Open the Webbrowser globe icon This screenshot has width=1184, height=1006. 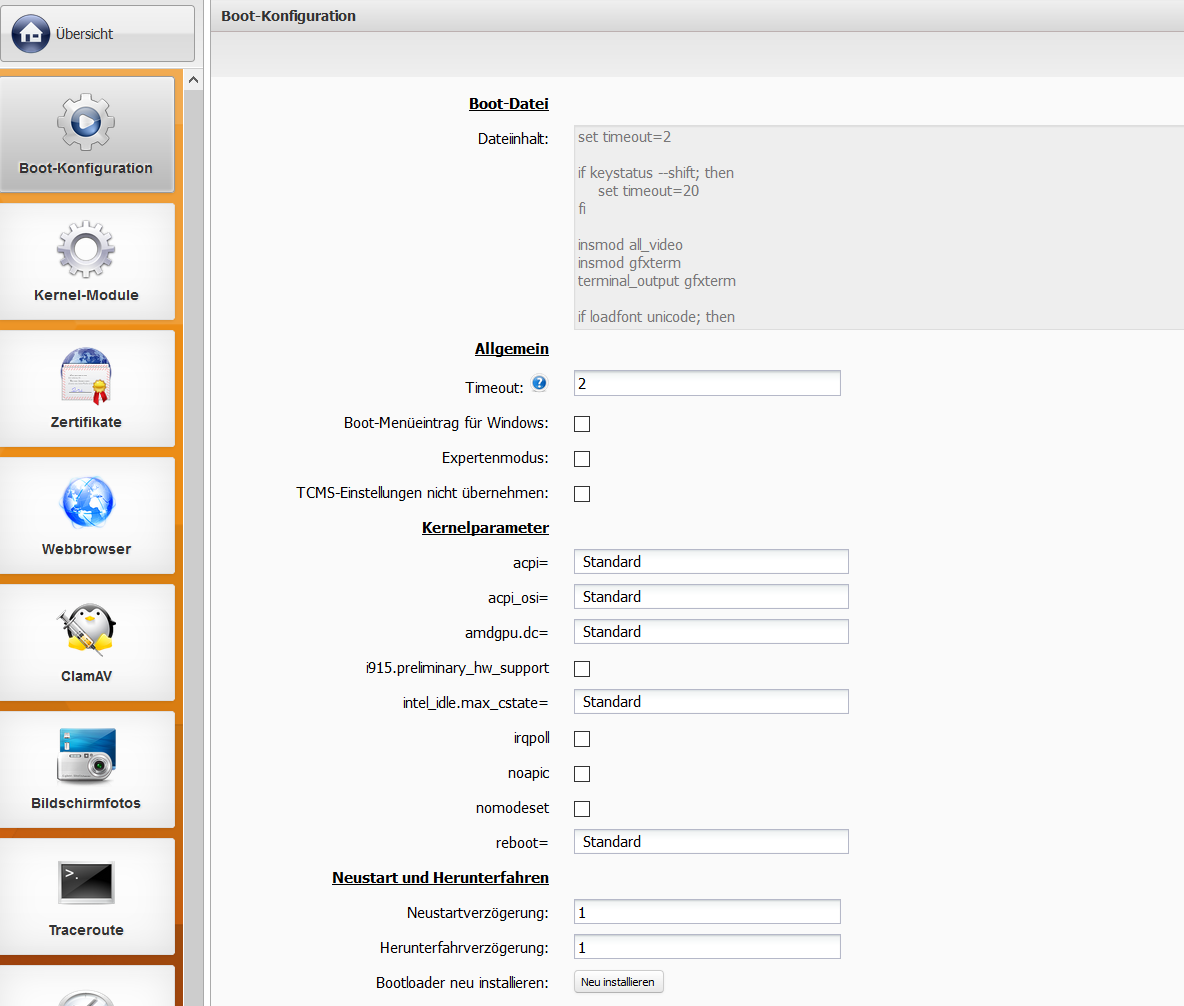point(88,502)
